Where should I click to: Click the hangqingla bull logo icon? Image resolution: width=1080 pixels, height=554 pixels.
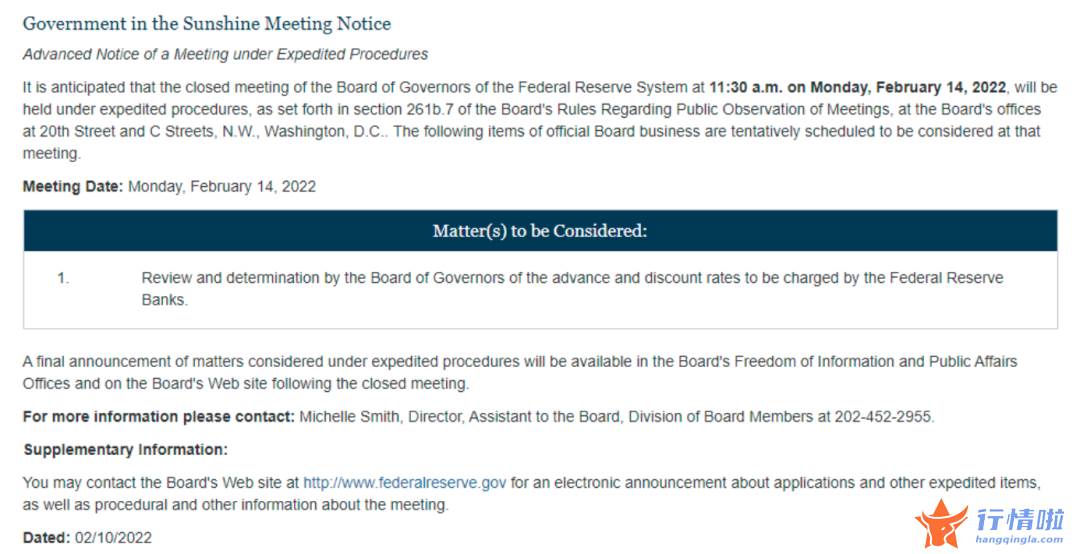coord(942,523)
